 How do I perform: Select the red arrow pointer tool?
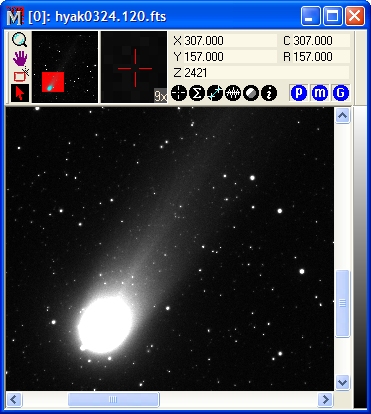pyautogui.click(x=20, y=93)
